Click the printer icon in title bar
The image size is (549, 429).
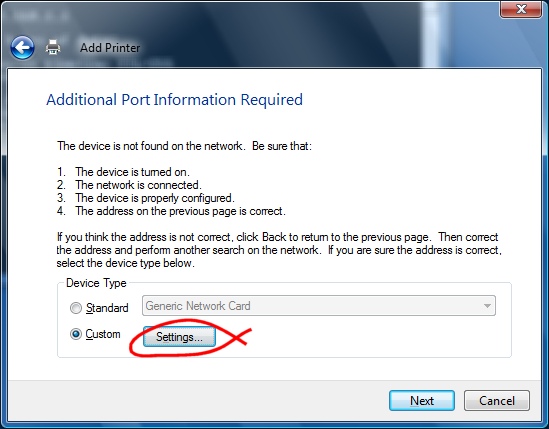pyautogui.click(x=53, y=47)
